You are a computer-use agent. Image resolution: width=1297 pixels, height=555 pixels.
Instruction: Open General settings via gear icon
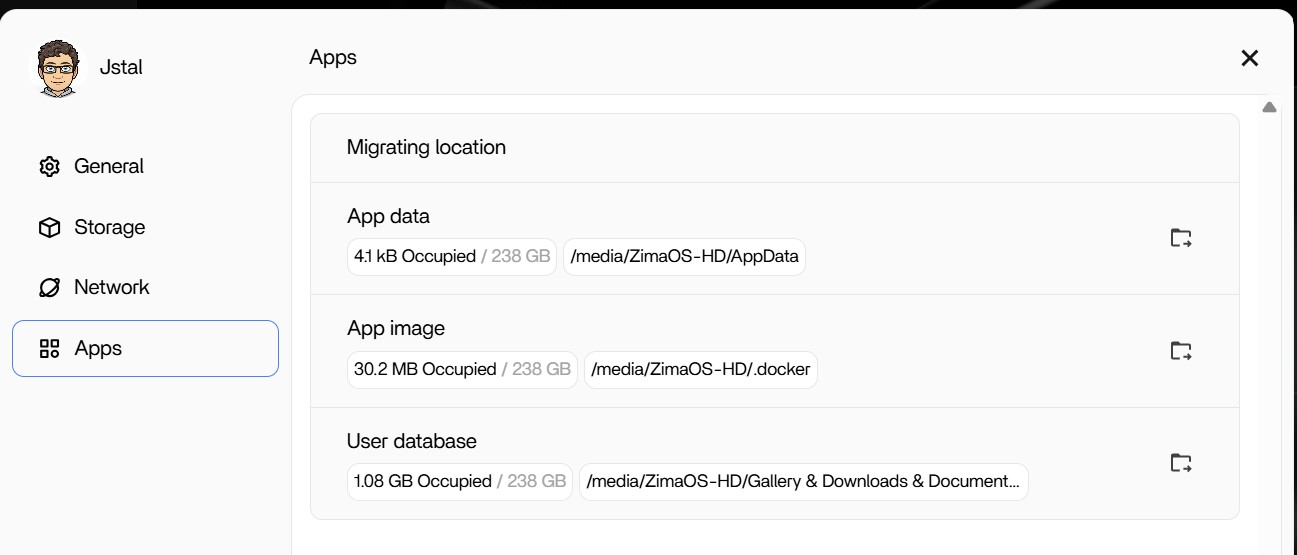coord(49,166)
